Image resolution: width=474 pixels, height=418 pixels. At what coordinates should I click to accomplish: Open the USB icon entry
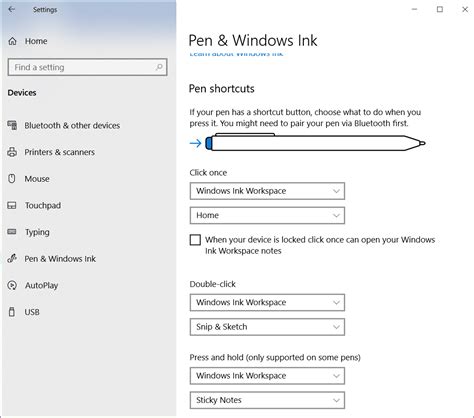tap(12, 312)
